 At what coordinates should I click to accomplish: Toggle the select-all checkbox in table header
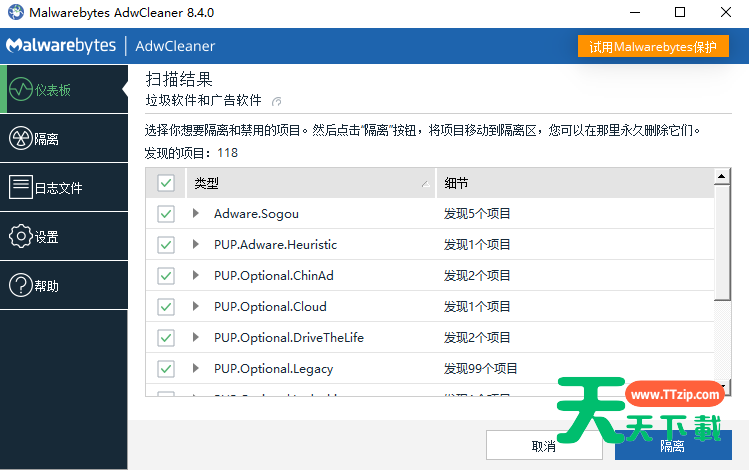click(x=166, y=183)
